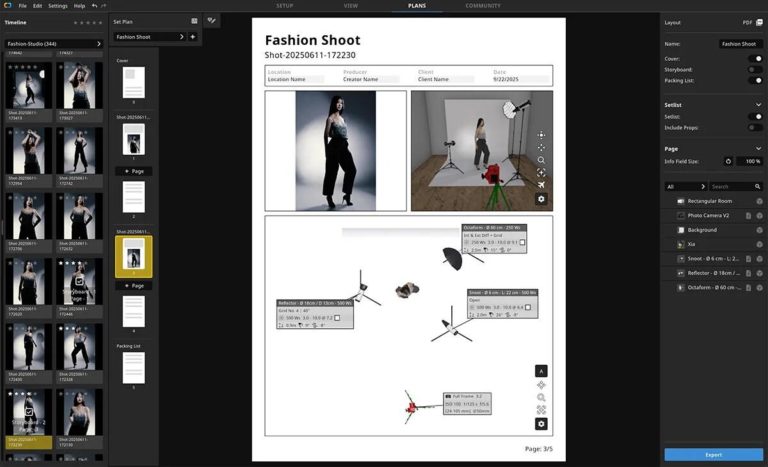
Task: Open the Settings menu
Action: click(58, 6)
